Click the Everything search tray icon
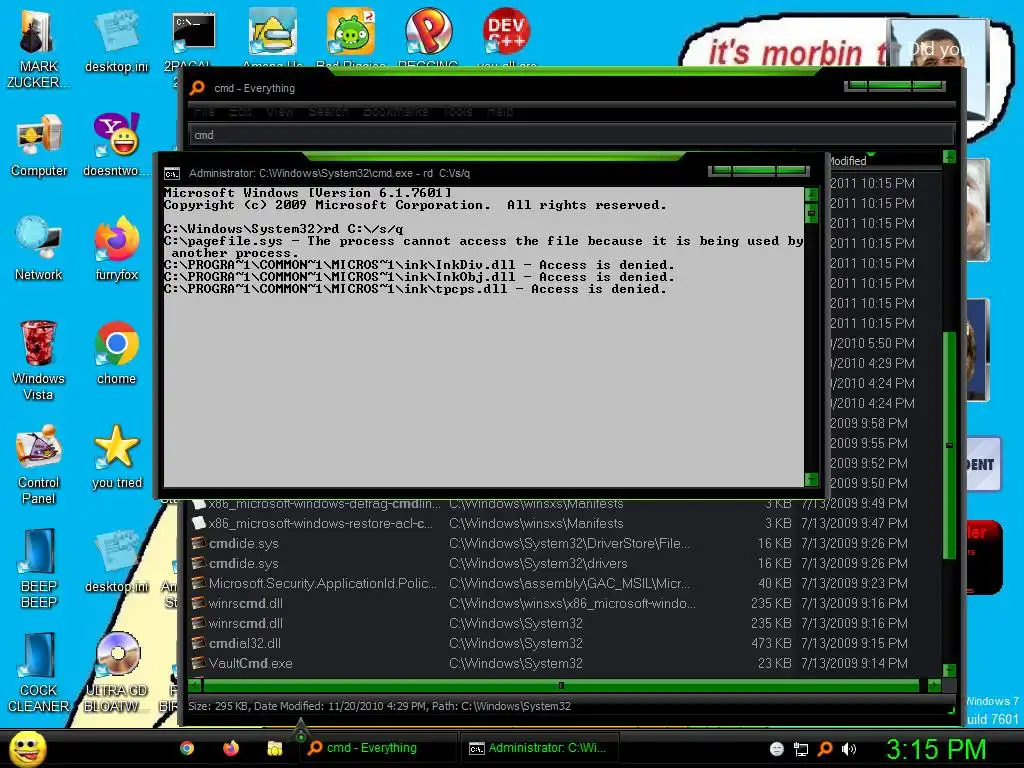The height and width of the screenshot is (768, 1024). (825, 749)
